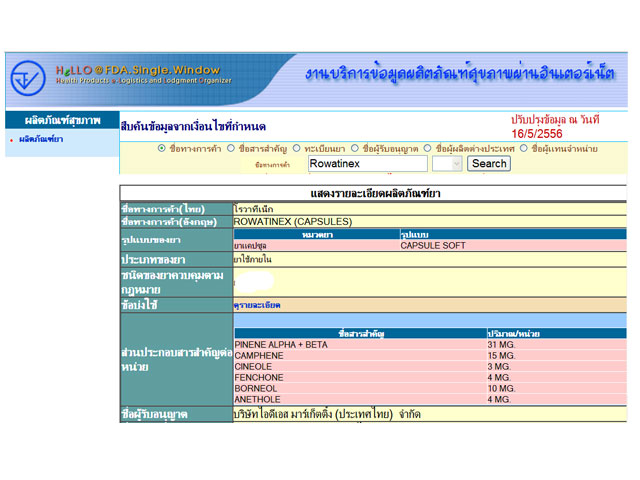This screenshot has height=480, width=640.
Task: Click the ปริมาณ/หน่วย column header
Action: [x=557, y=333]
